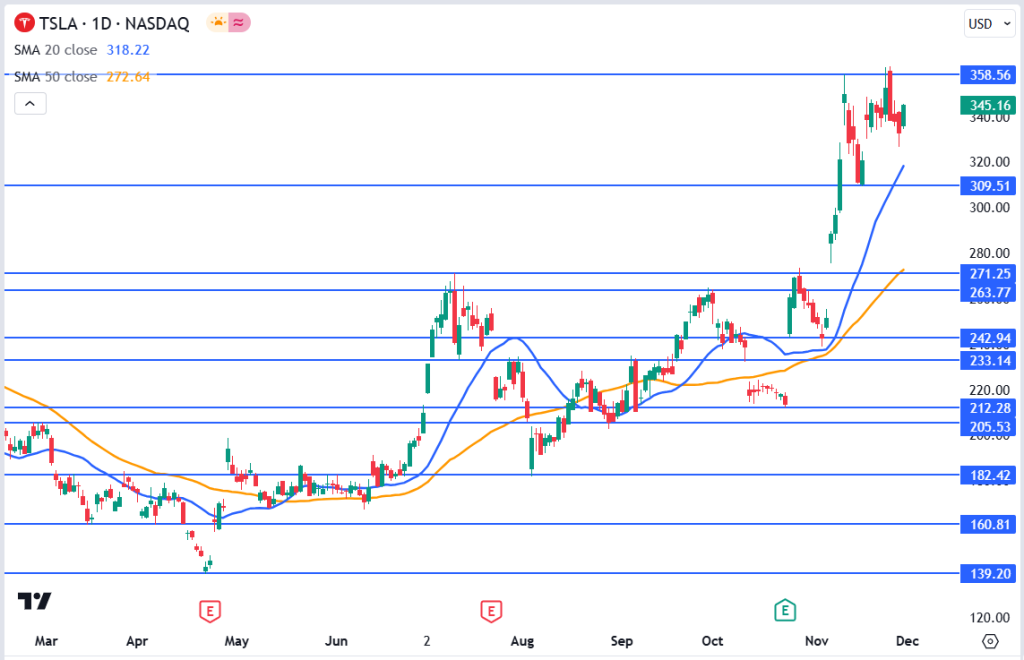Select the SMA 50 close indicator label
Image resolution: width=1024 pixels, height=660 pixels.
coord(55,76)
